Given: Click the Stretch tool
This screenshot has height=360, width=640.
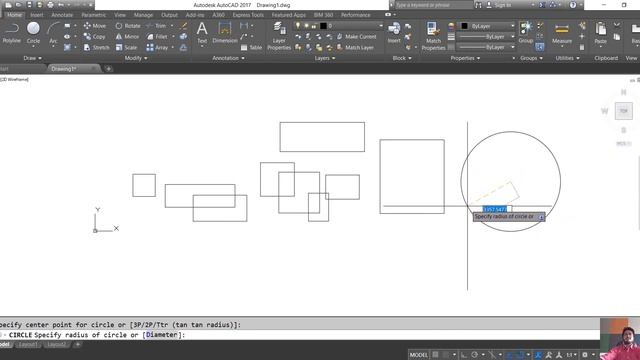Looking at the screenshot, I should [x=96, y=47].
